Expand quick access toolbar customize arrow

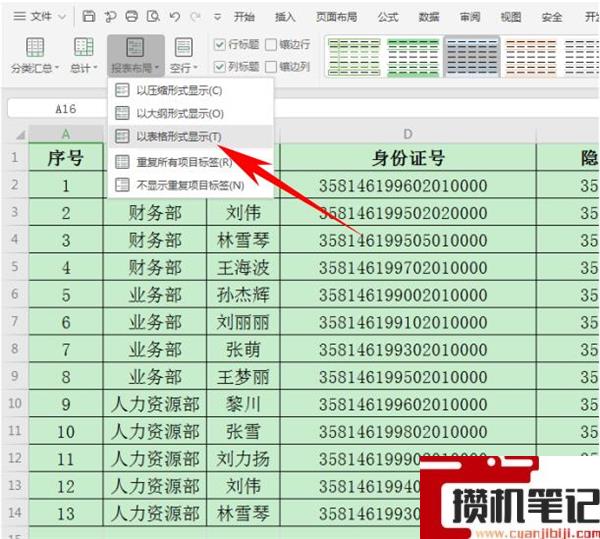(217, 17)
